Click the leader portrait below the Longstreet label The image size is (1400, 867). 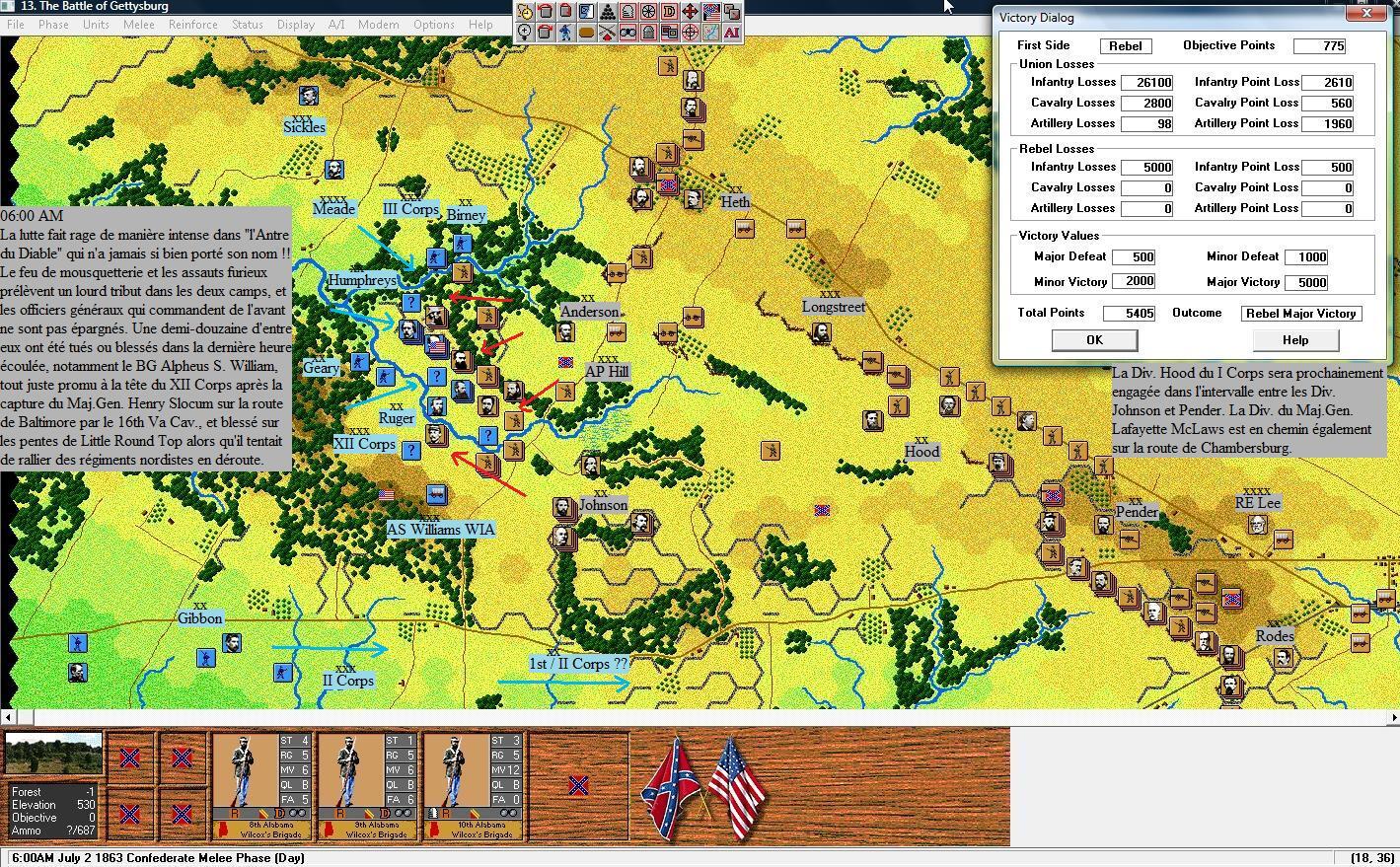[x=820, y=332]
